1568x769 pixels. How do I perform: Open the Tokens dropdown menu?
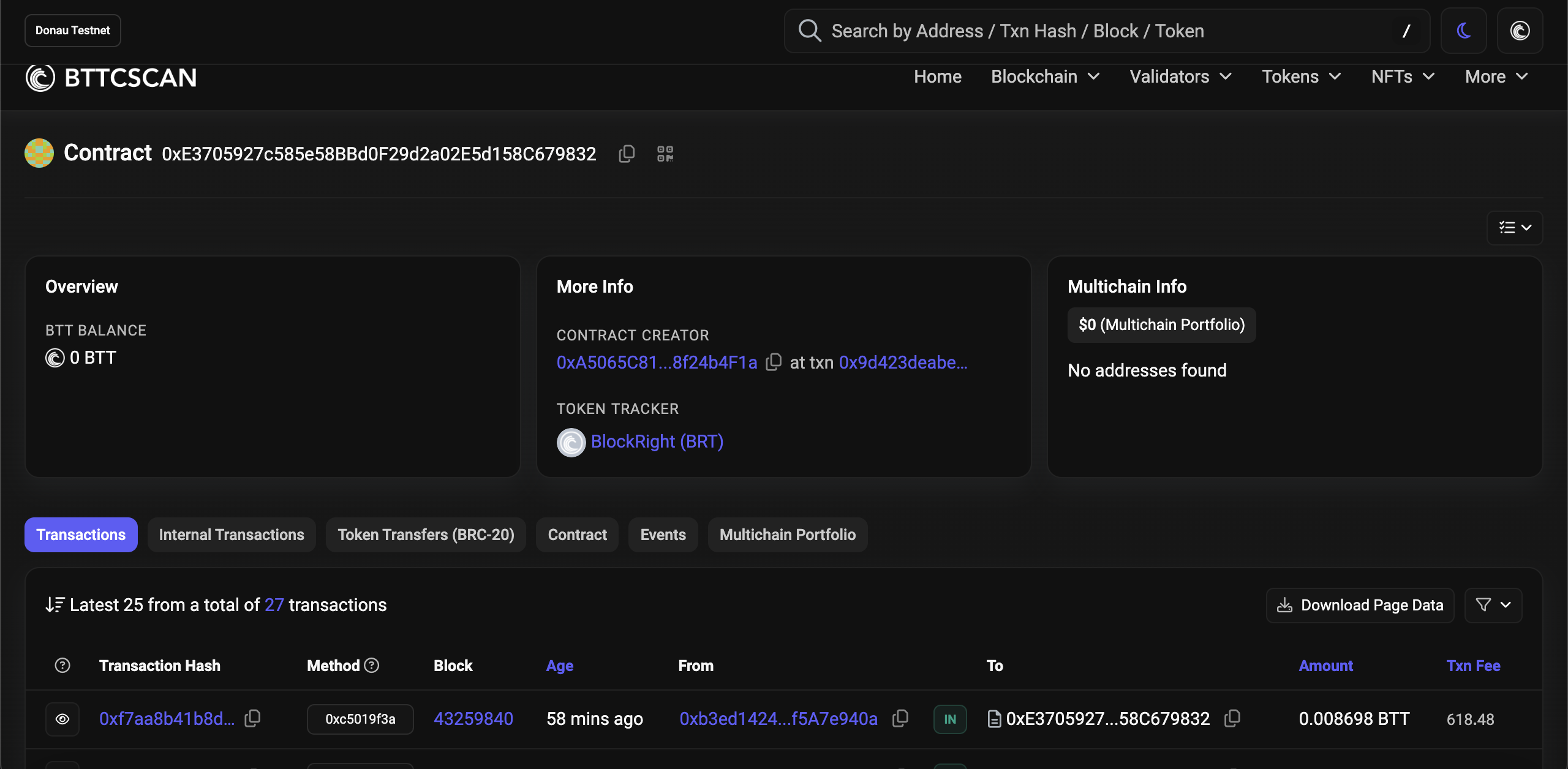[1301, 77]
